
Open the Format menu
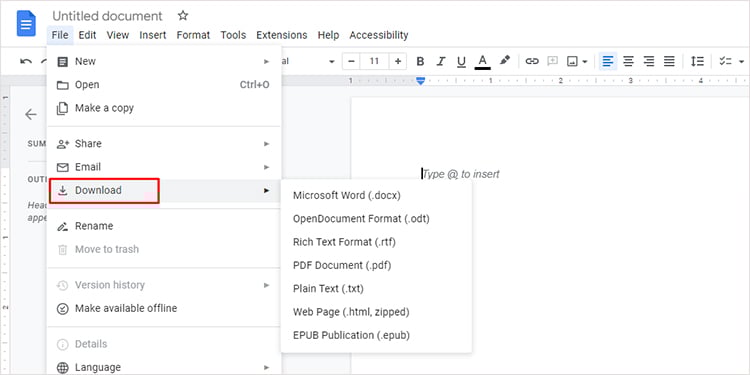tap(193, 35)
